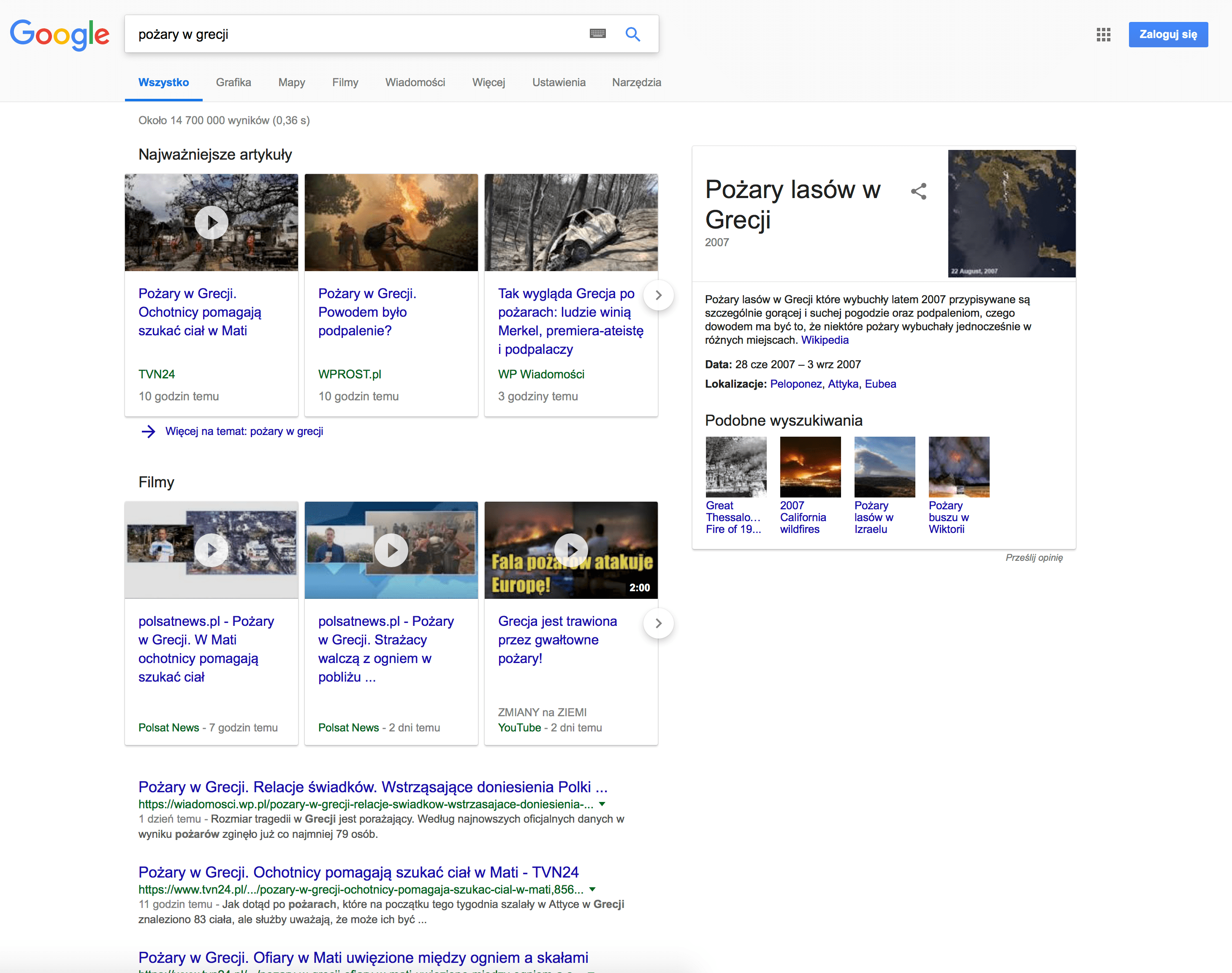The width and height of the screenshot is (1232, 973).
Task: Advance the top articles carousel with the chevron
Action: click(659, 295)
